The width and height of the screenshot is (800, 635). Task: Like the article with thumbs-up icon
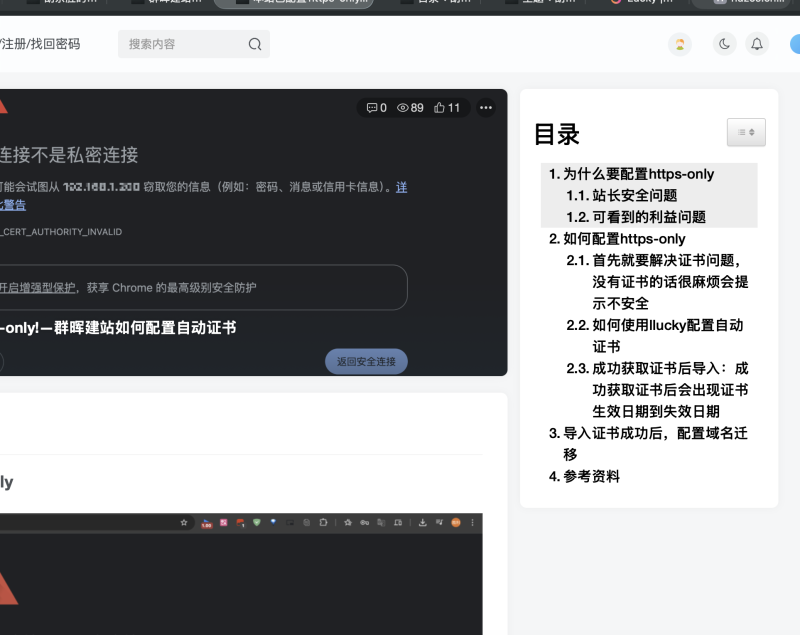point(440,108)
